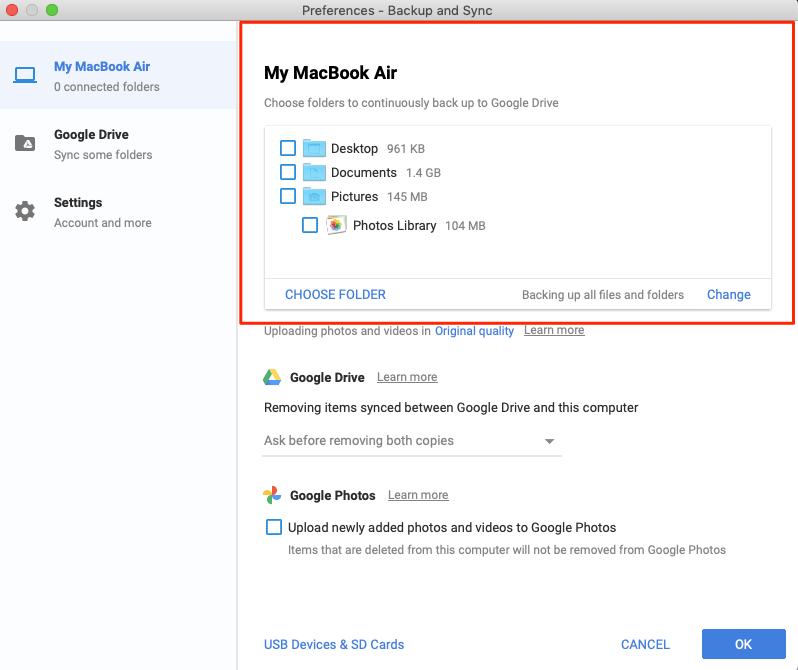Close the Preferences window with red button

12,10
